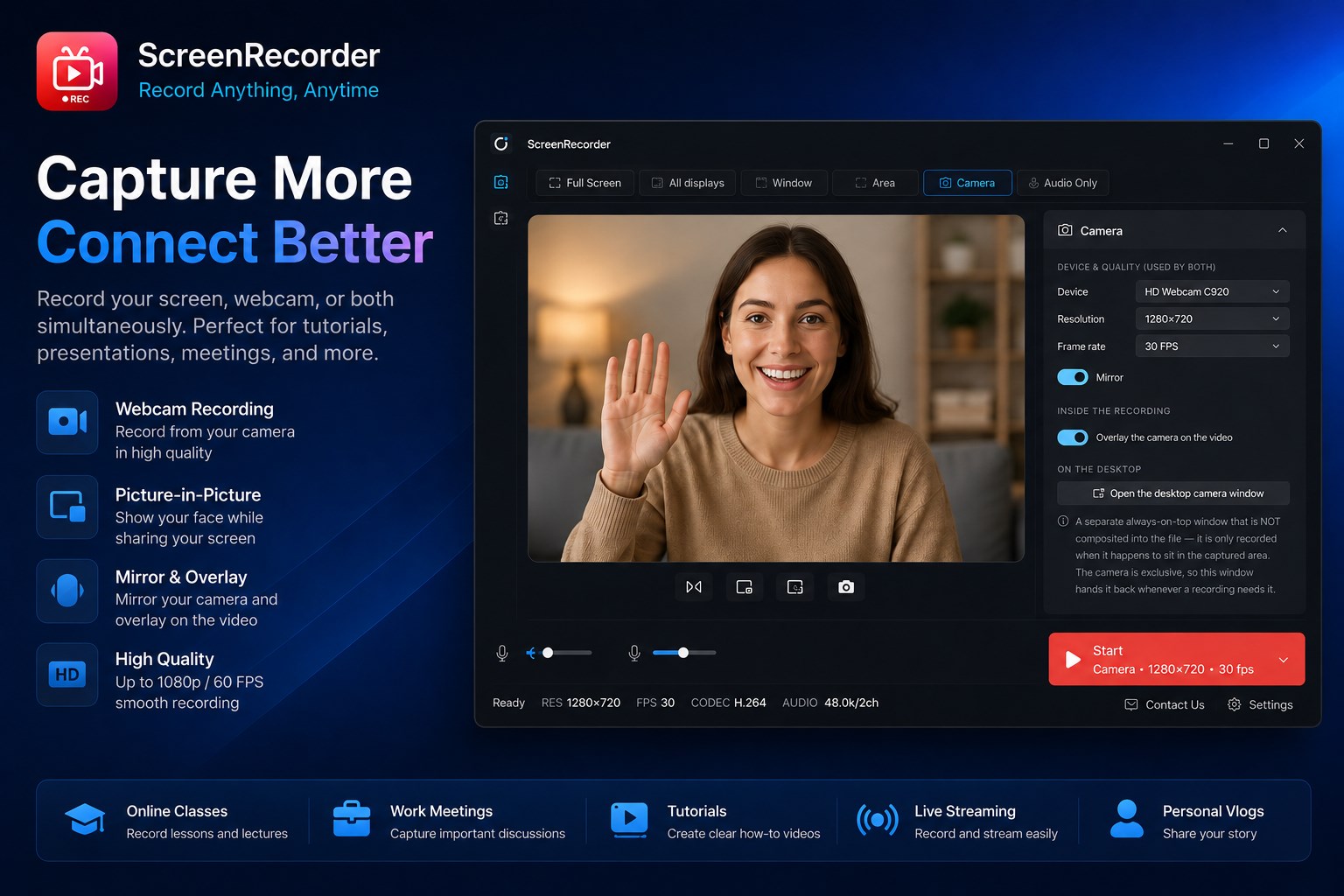Click the Live Streaming broadcast icon
The width and height of the screenshot is (1344, 896).
[878, 820]
